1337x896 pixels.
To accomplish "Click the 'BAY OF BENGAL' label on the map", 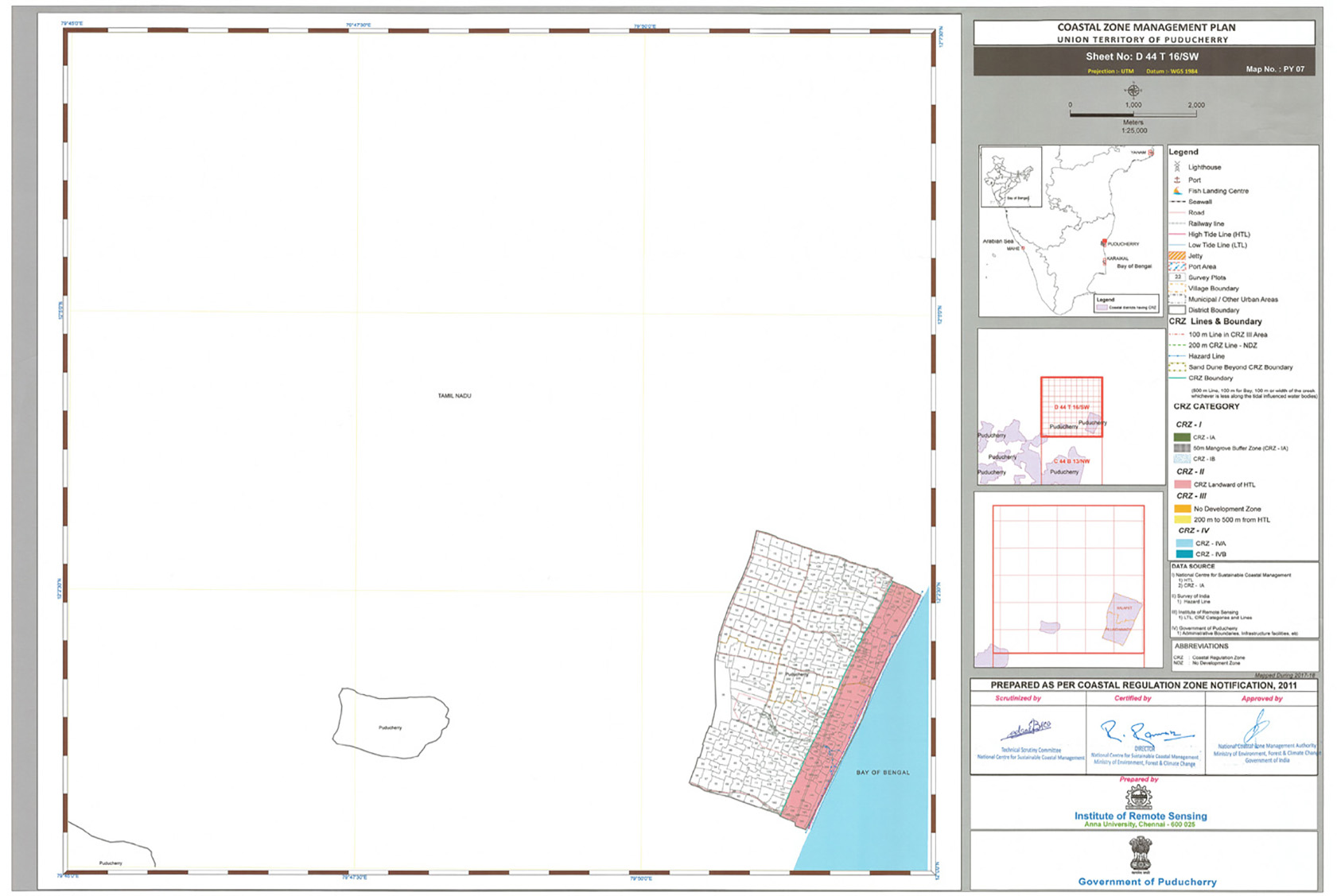I will (x=883, y=772).
